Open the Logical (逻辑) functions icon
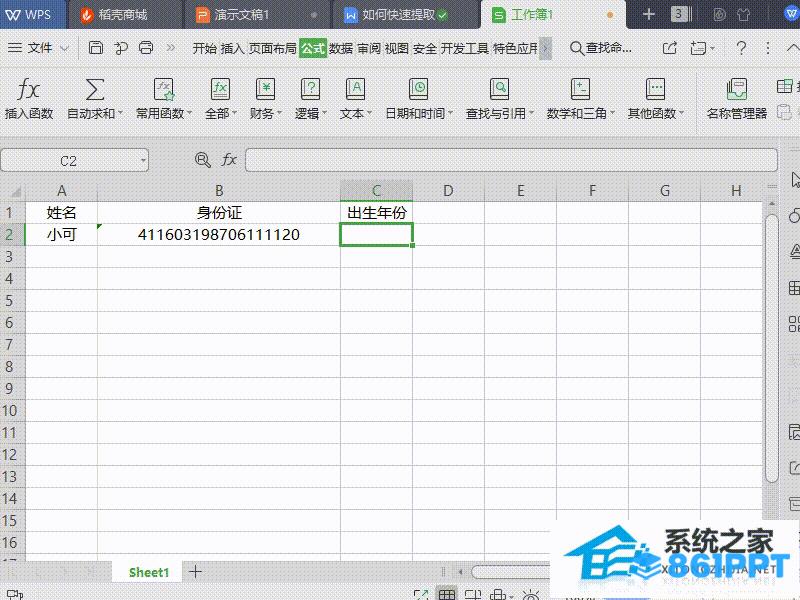 pos(310,90)
